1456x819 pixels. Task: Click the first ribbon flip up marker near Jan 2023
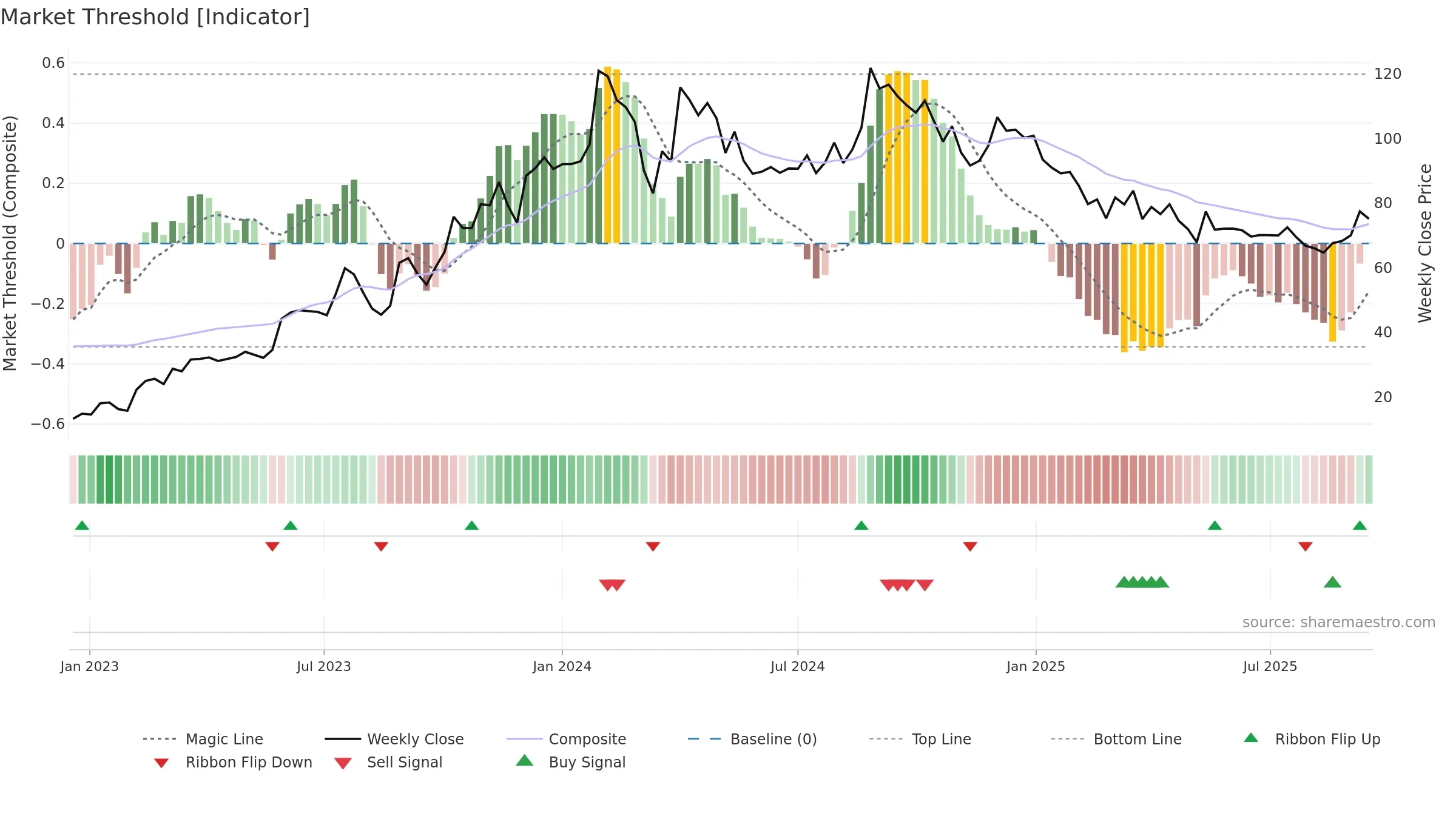[x=82, y=525]
